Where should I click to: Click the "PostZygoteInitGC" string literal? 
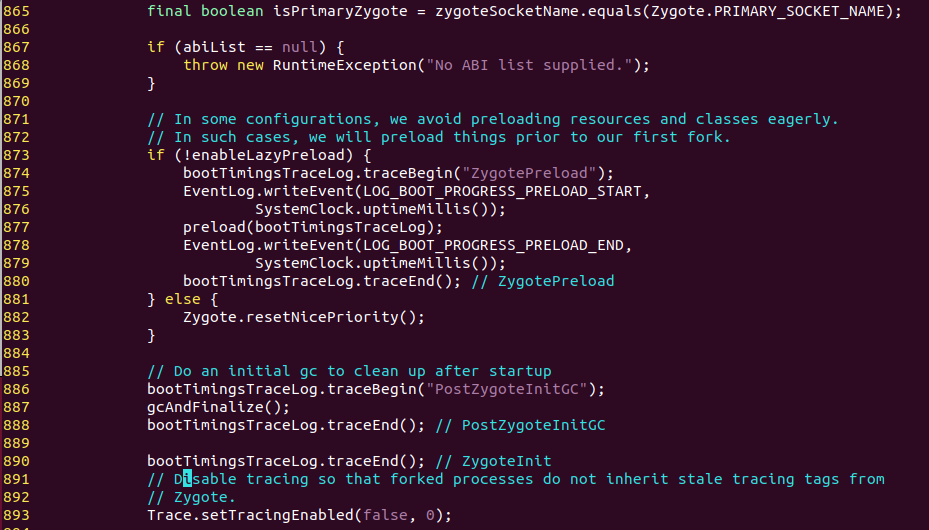(x=507, y=389)
